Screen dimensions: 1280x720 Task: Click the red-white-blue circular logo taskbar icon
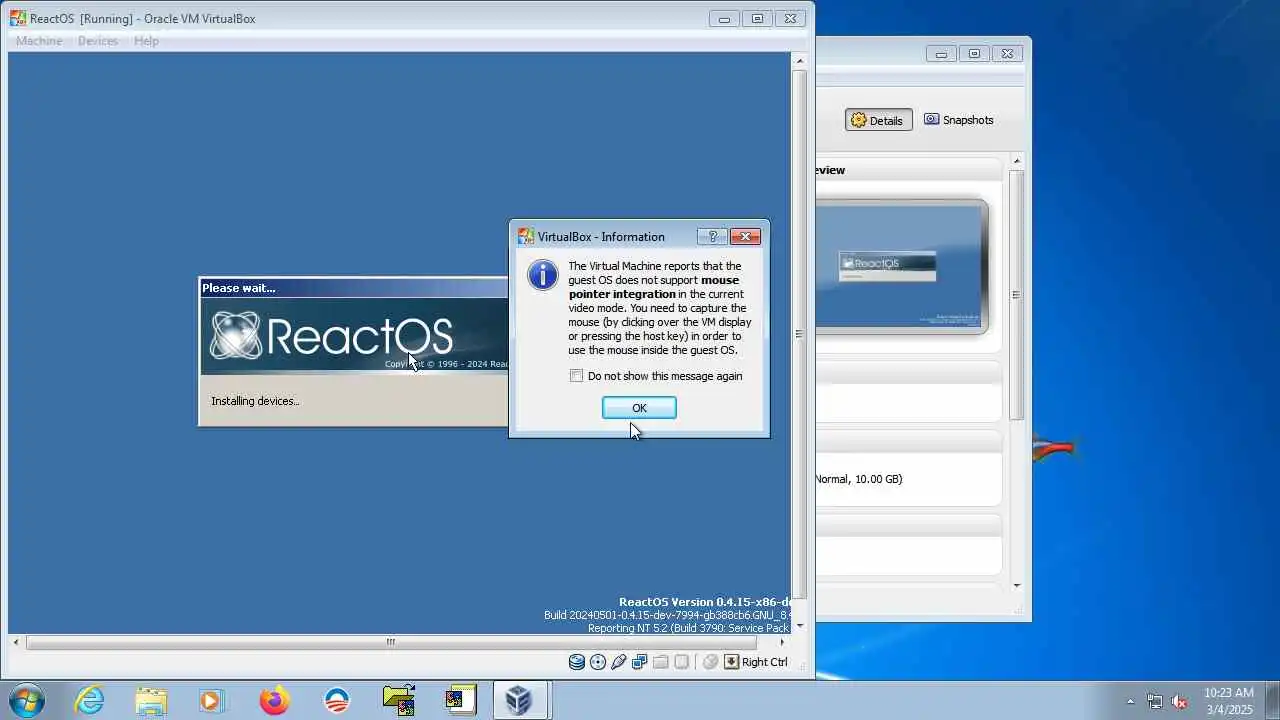pyautogui.click(x=337, y=700)
